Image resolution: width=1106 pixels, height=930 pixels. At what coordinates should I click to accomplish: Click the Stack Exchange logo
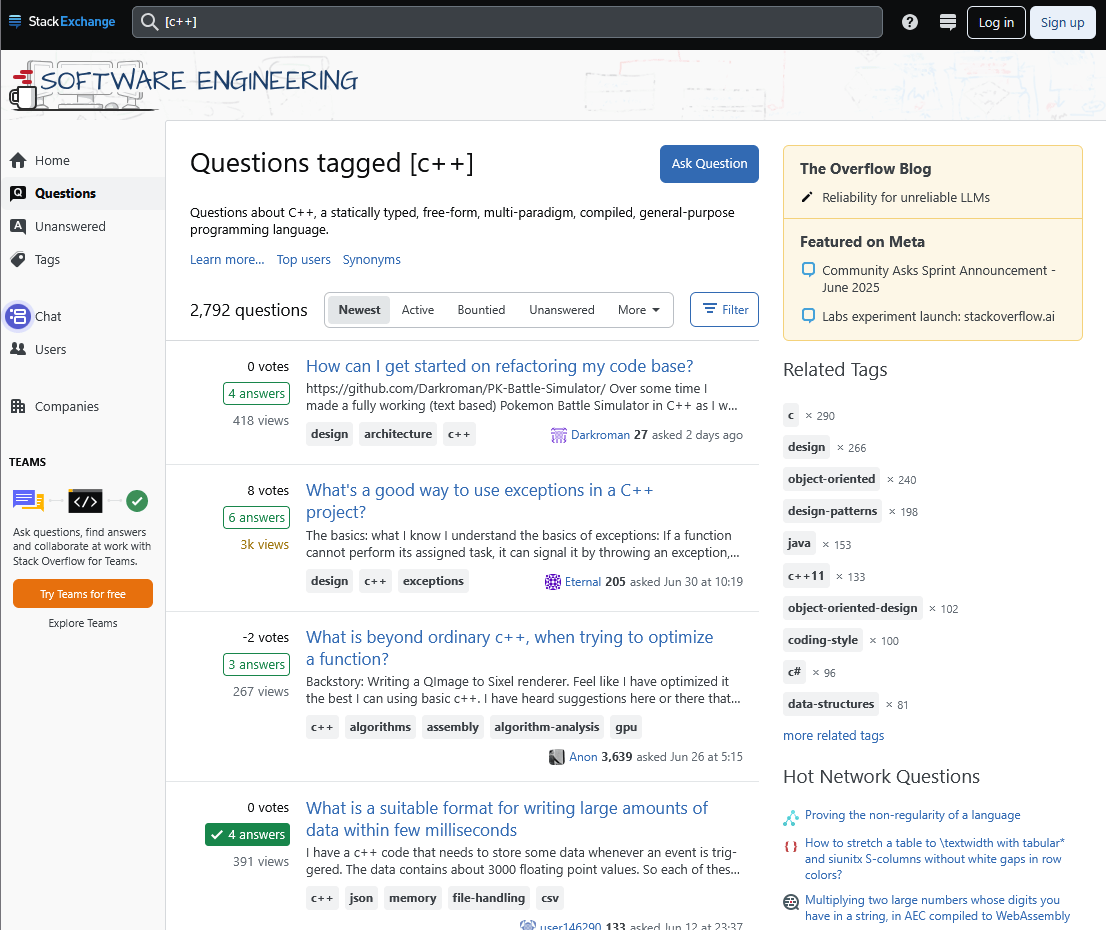[x=62, y=22]
